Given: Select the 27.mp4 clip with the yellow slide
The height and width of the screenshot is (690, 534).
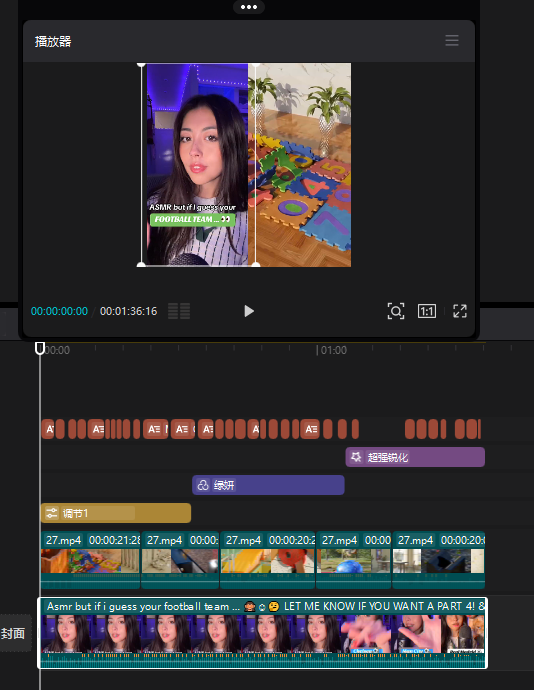Looking at the screenshot, I should click(x=268, y=560).
